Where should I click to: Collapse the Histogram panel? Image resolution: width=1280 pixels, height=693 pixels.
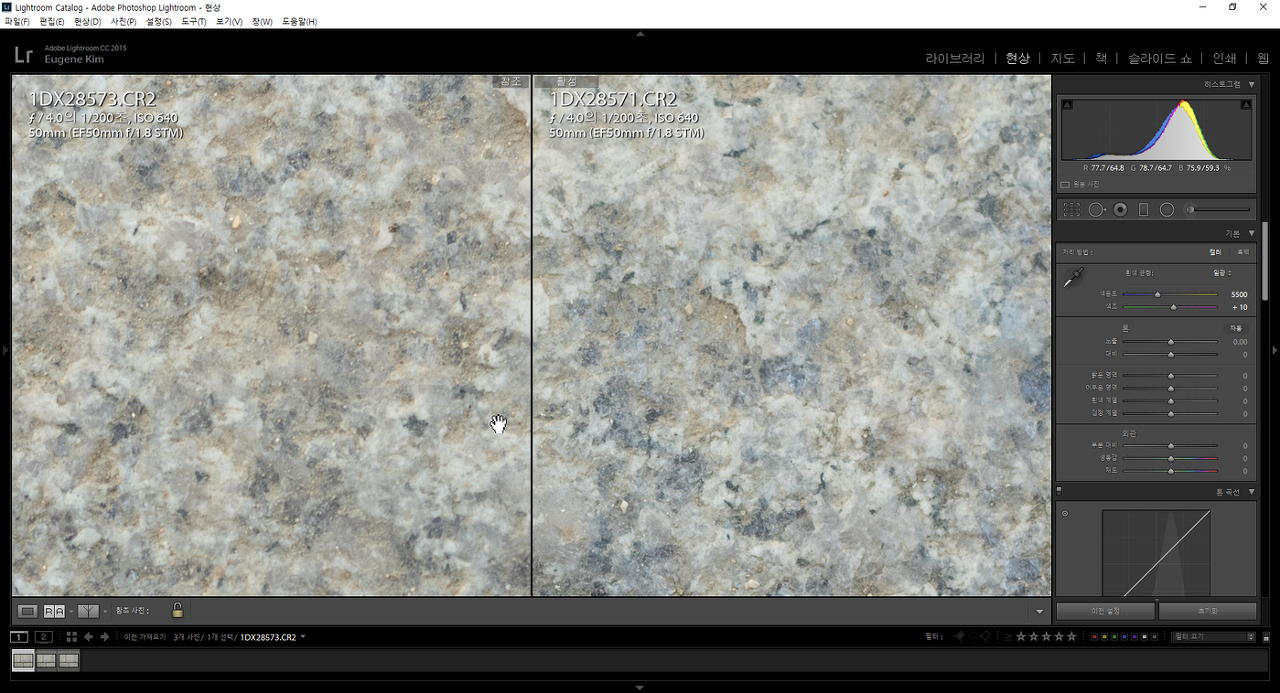(1251, 85)
